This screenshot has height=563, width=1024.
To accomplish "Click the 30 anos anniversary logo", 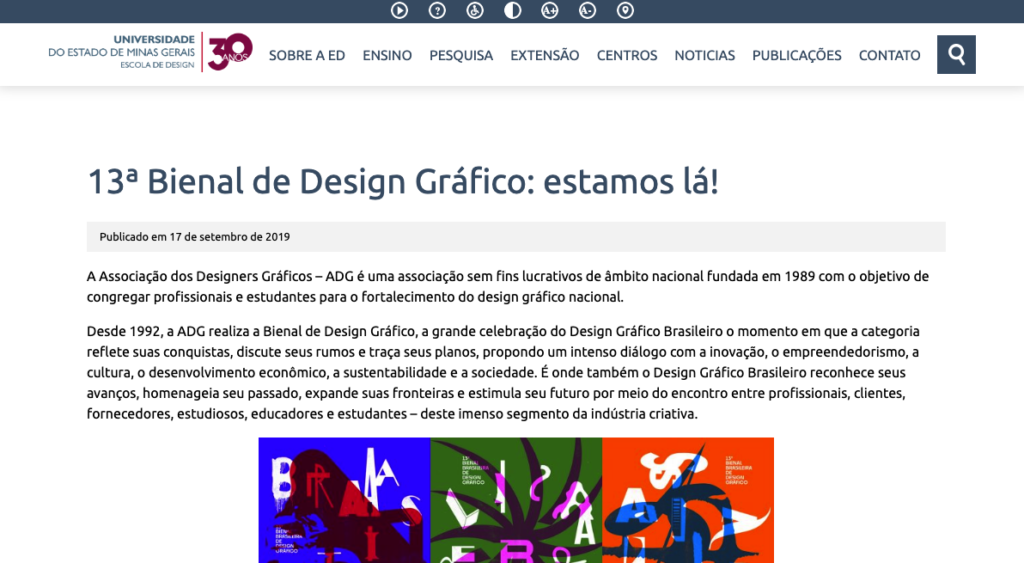I will [230, 52].
